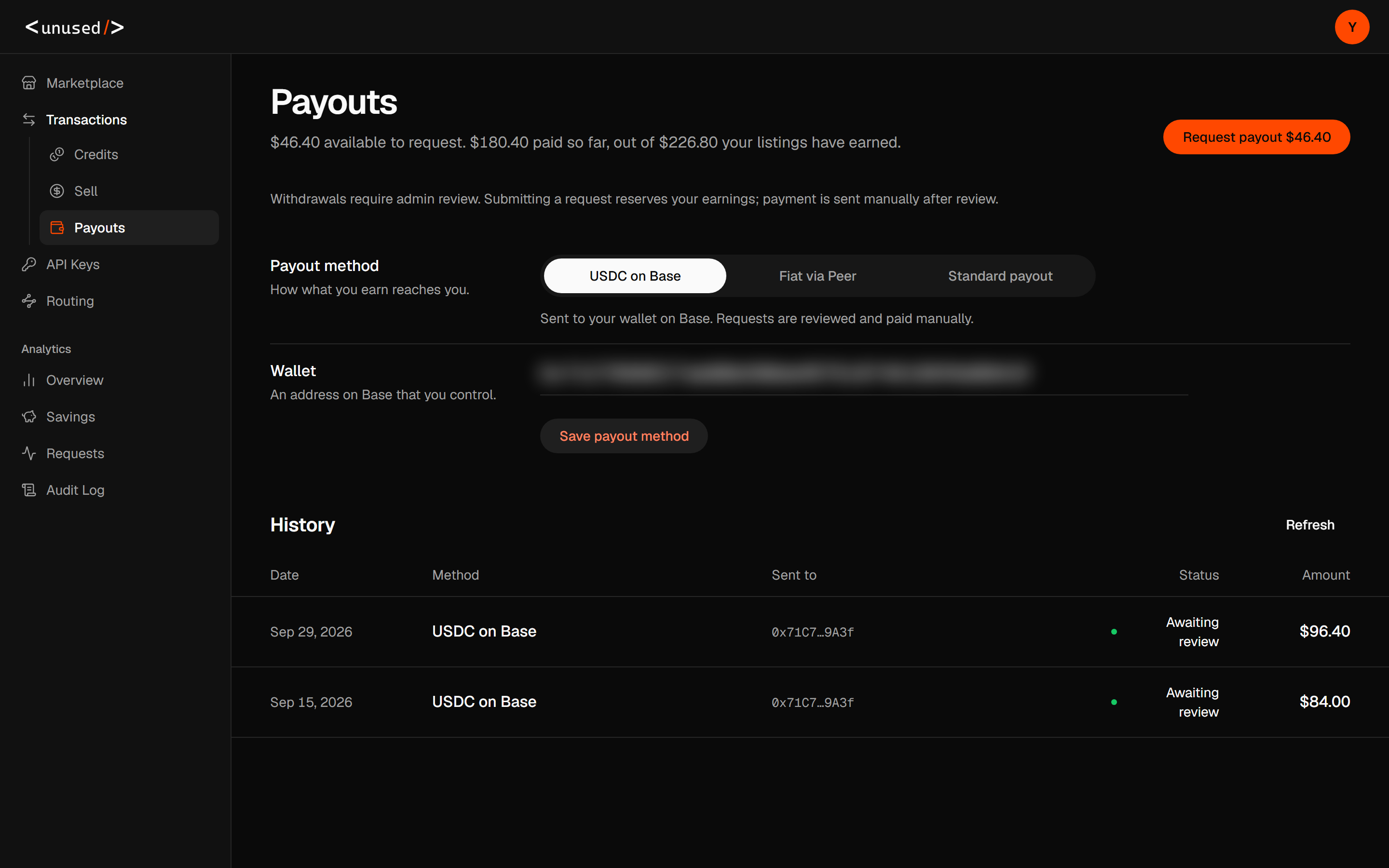Click the Sell dollar icon
Screen dimensions: 1389x868
pyautogui.click(x=57, y=191)
